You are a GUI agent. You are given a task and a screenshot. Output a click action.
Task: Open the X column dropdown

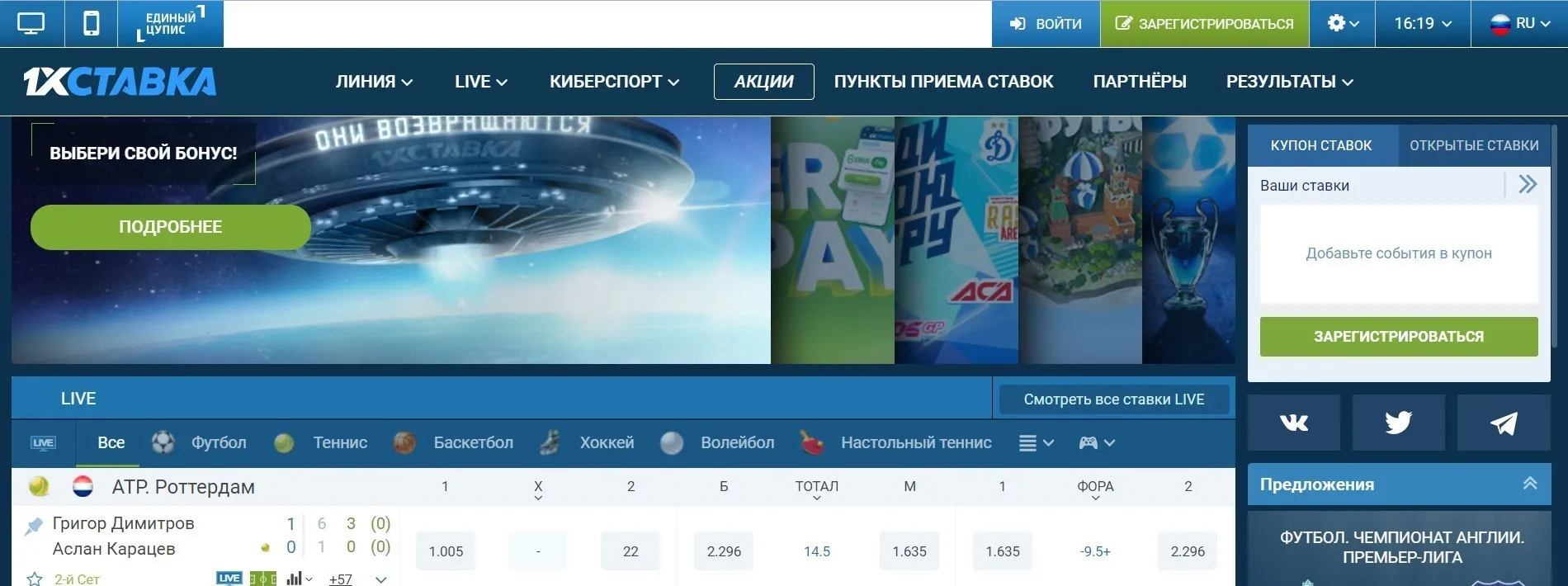[538, 489]
